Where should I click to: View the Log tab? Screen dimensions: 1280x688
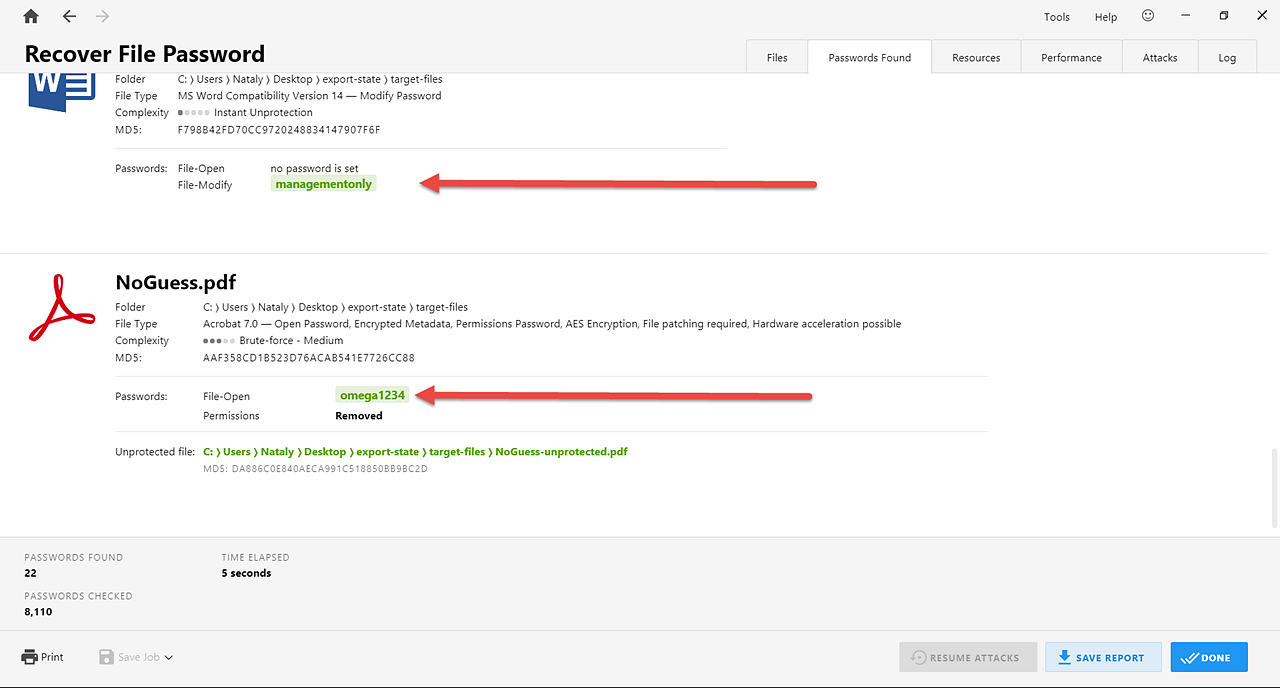click(1227, 58)
